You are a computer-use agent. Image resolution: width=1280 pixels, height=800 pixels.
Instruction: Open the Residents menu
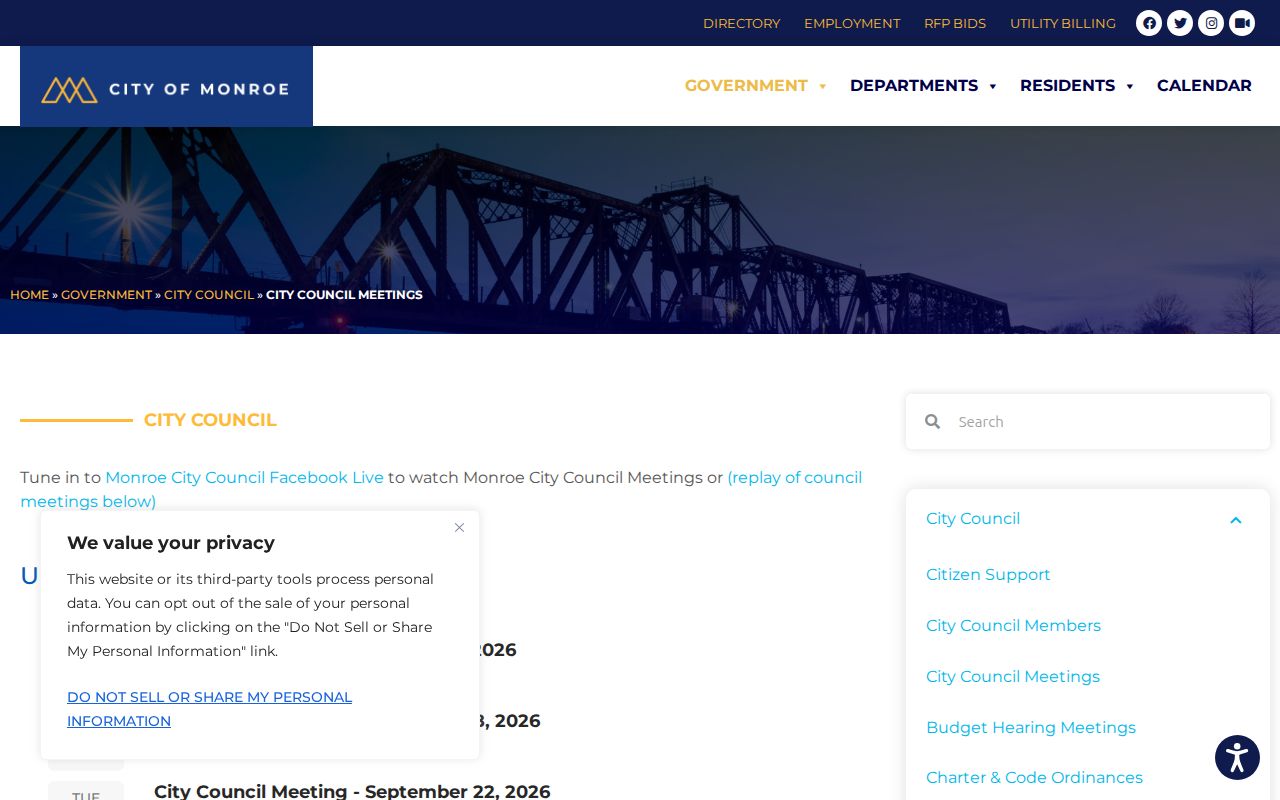1067,86
